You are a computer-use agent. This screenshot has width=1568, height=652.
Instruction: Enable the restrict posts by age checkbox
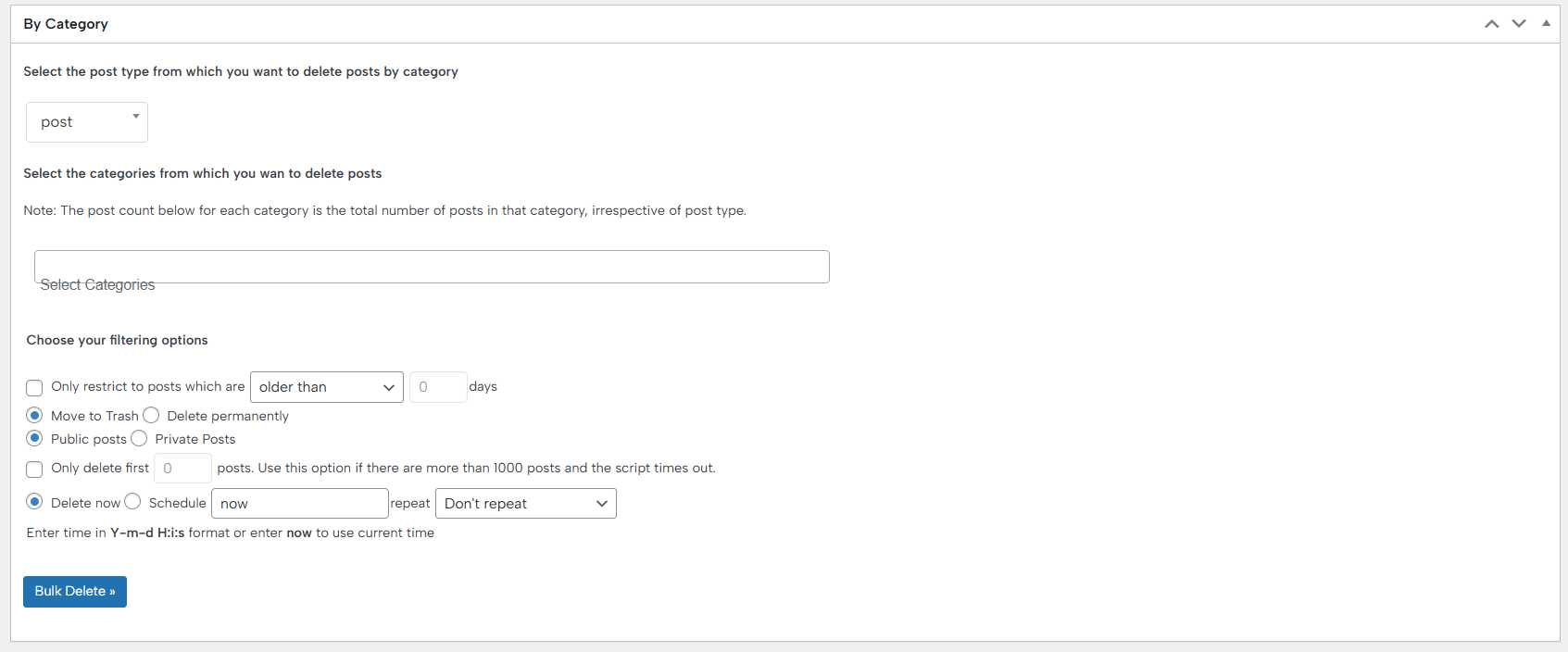[x=34, y=387]
